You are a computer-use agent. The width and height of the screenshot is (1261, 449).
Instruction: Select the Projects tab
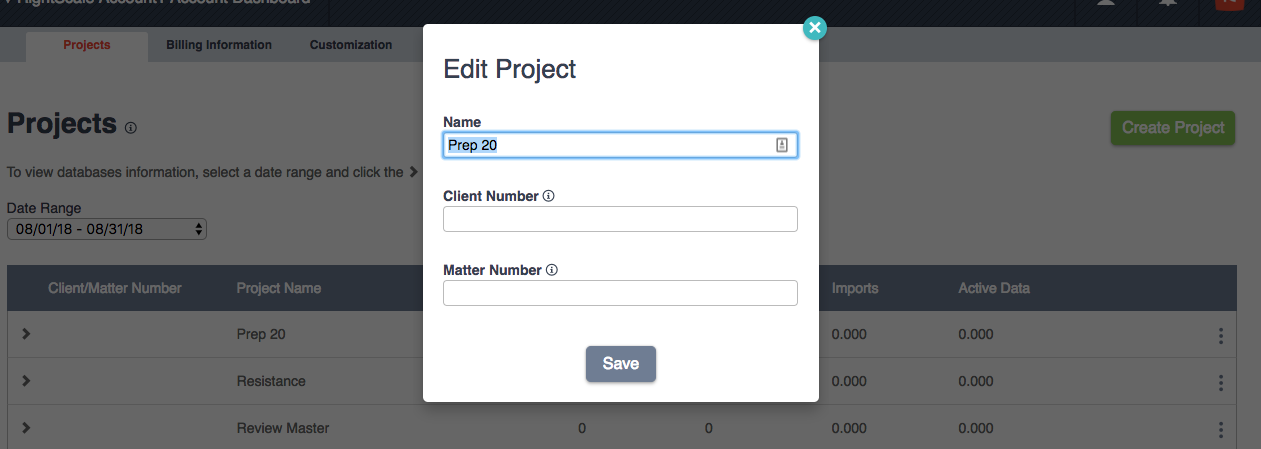(87, 46)
